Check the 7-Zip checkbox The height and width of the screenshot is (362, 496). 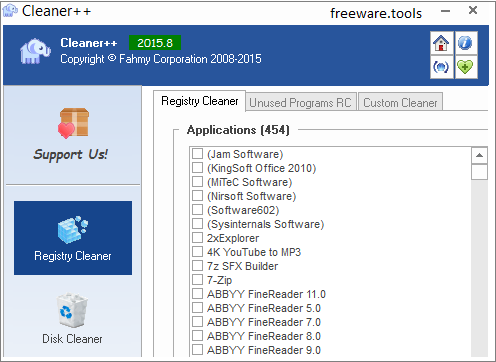point(197,280)
